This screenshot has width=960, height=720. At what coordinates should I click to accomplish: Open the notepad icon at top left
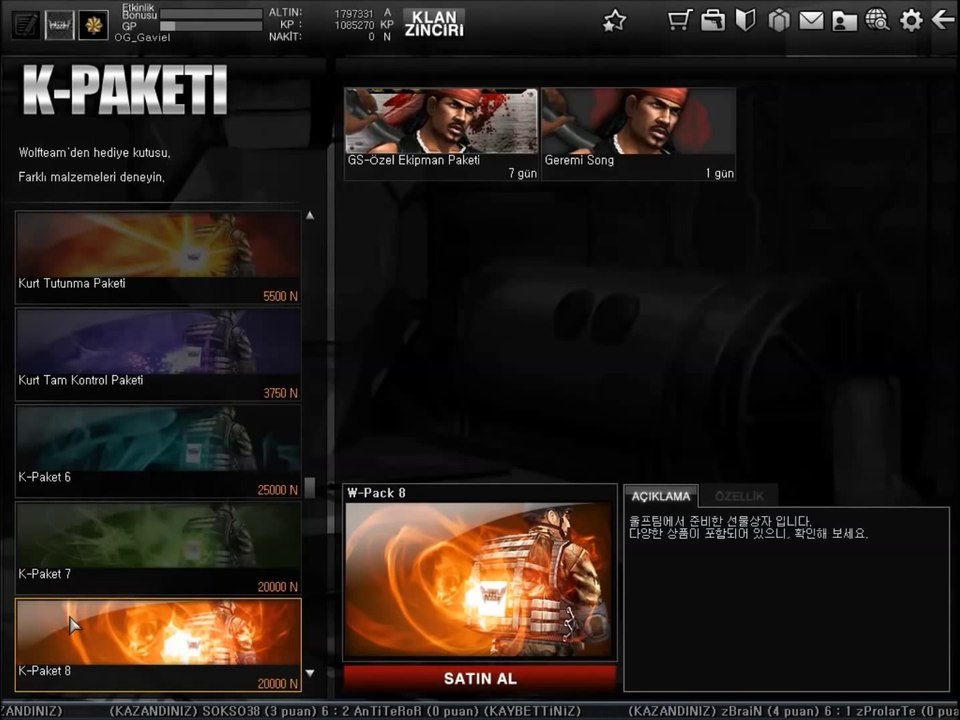tap(26, 25)
